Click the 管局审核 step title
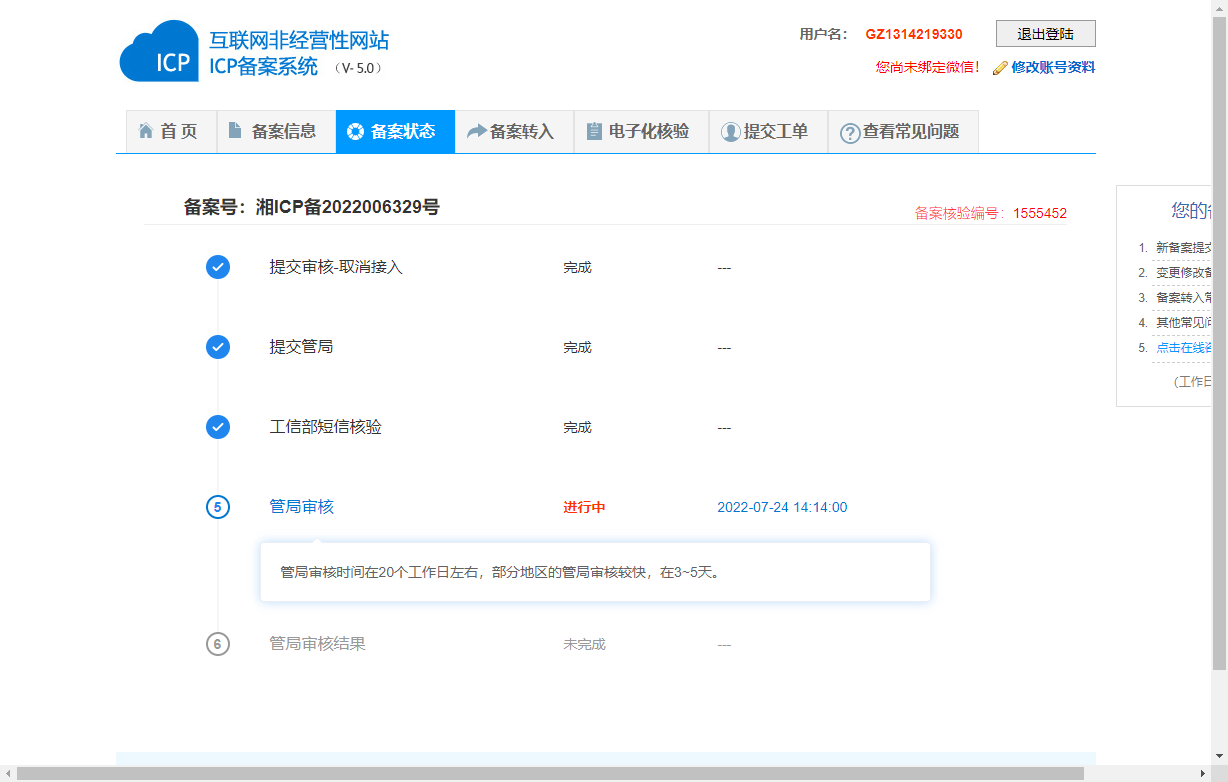The height and width of the screenshot is (782, 1228). click(302, 507)
